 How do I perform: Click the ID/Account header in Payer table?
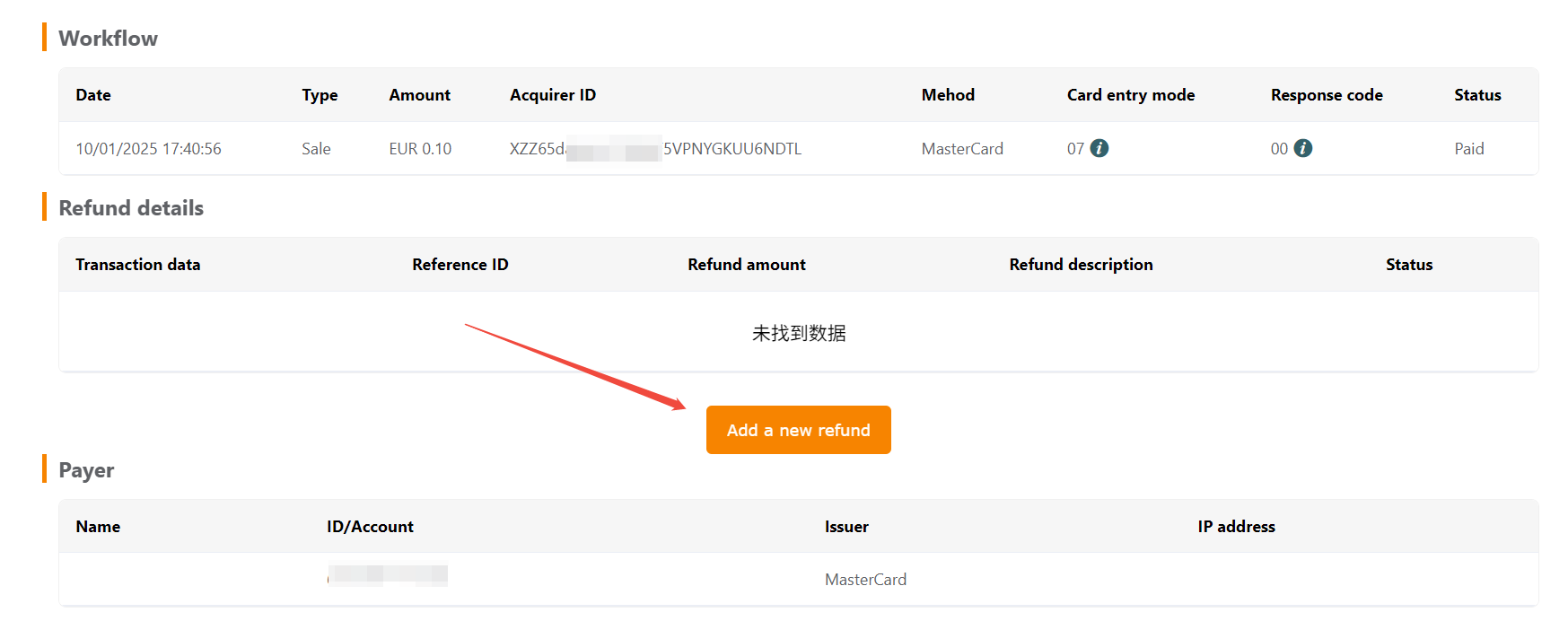pos(370,527)
